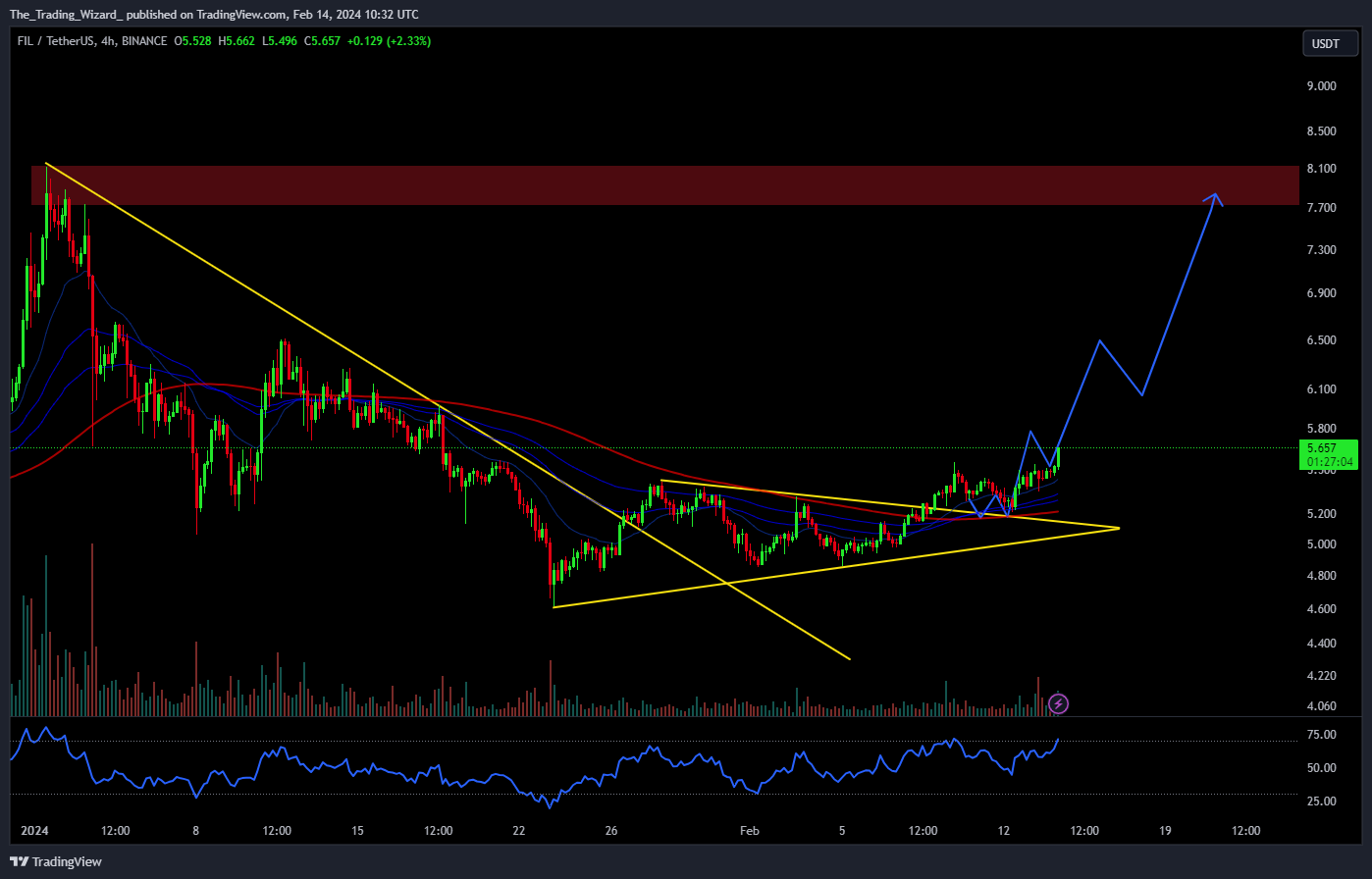Screen dimensions: 1372x879
Task: Click the 2024 date axis label
Action: click(33, 831)
